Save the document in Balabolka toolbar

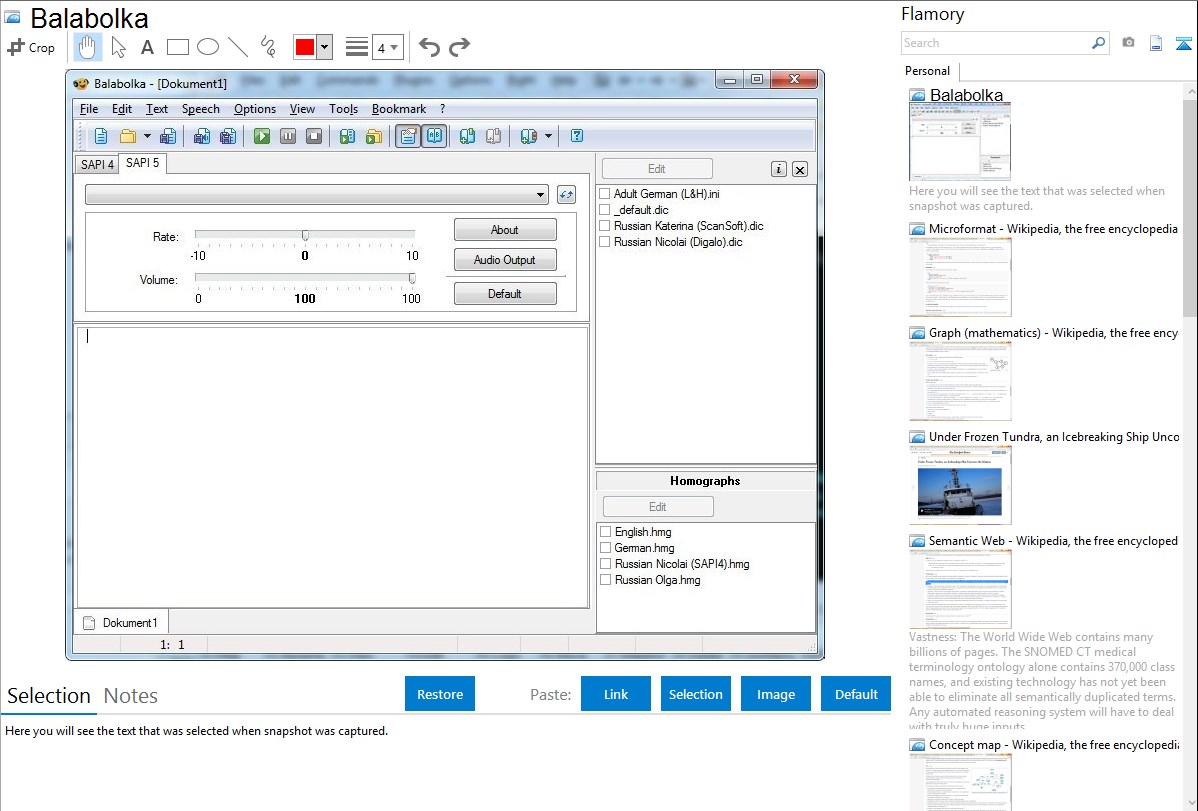(168, 136)
